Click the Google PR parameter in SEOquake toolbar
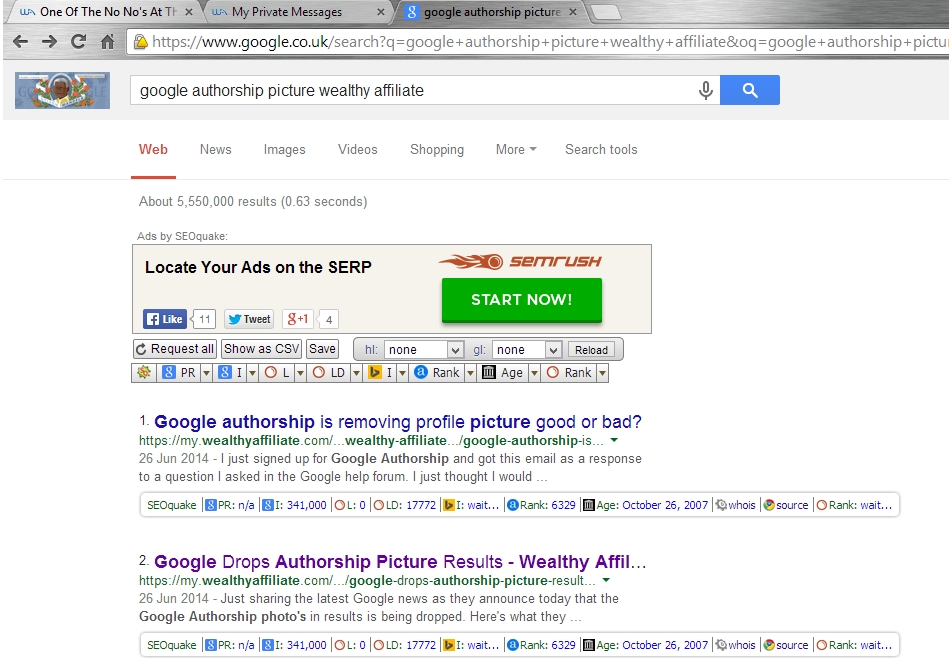 [x=180, y=373]
